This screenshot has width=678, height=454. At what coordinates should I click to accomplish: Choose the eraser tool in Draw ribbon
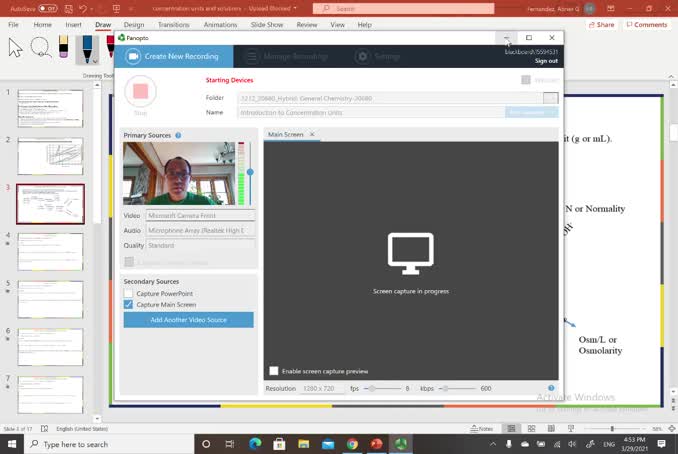click(x=64, y=47)
